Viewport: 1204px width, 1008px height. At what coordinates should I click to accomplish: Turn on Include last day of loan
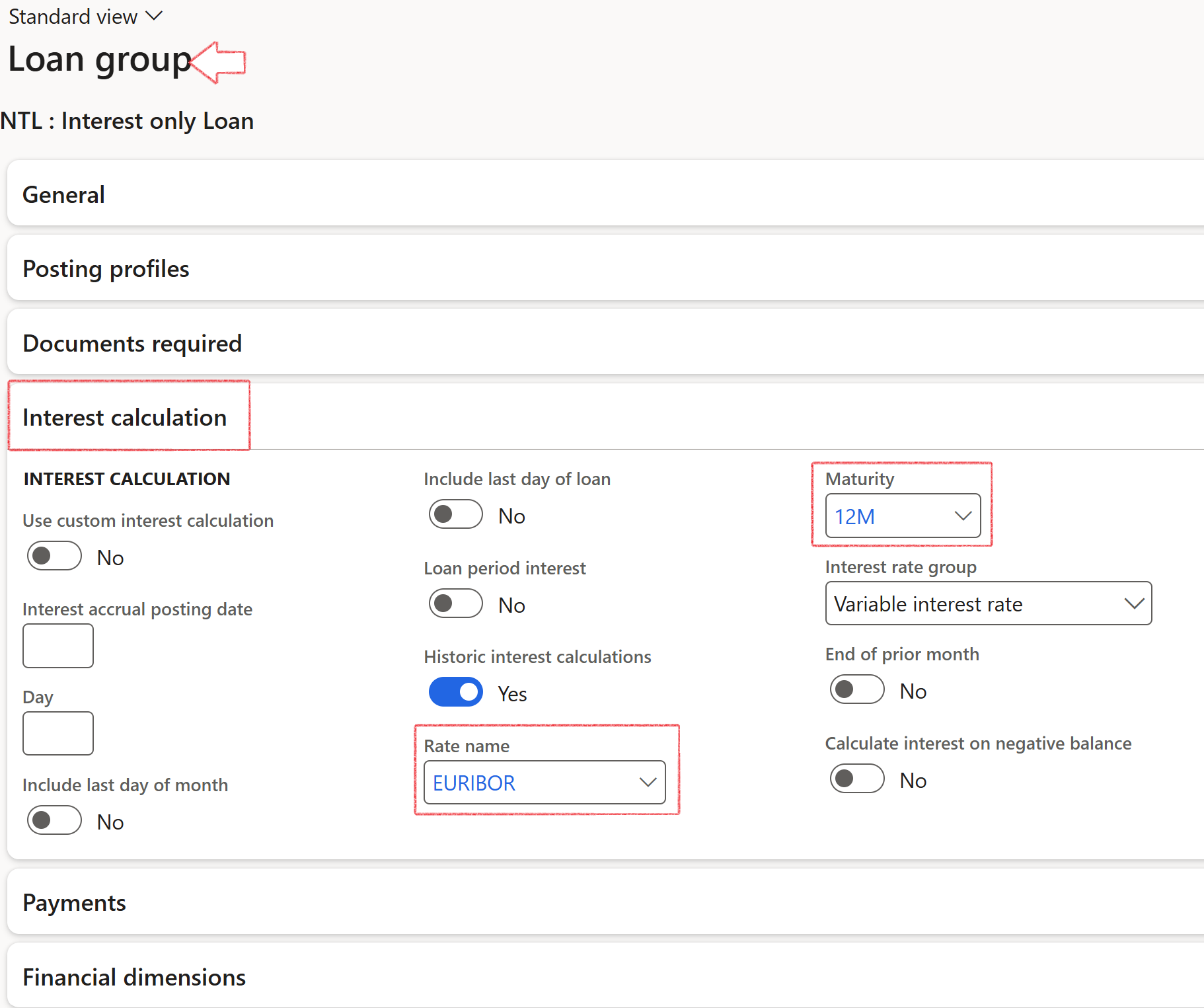coord(456,514)
